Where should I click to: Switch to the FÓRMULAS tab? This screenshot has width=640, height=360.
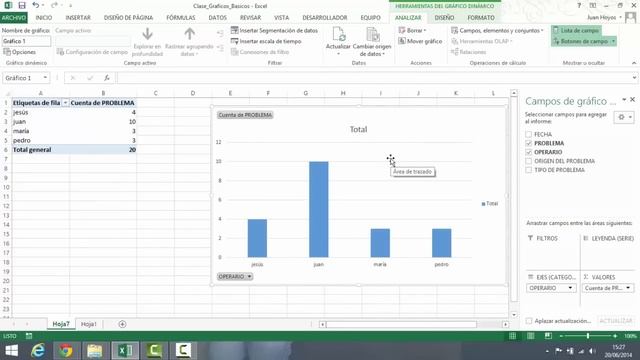click(180, 18)
